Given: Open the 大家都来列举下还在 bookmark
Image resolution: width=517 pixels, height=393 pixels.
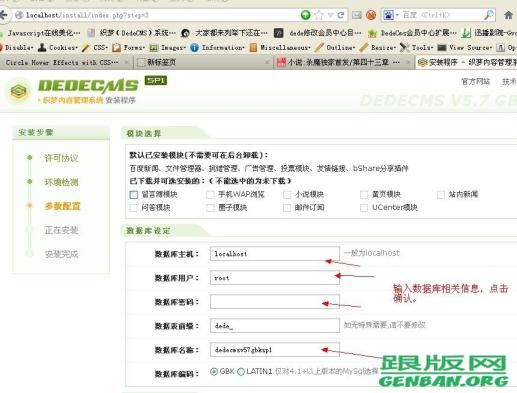Looking at the screenshot, I should point(224,33).
